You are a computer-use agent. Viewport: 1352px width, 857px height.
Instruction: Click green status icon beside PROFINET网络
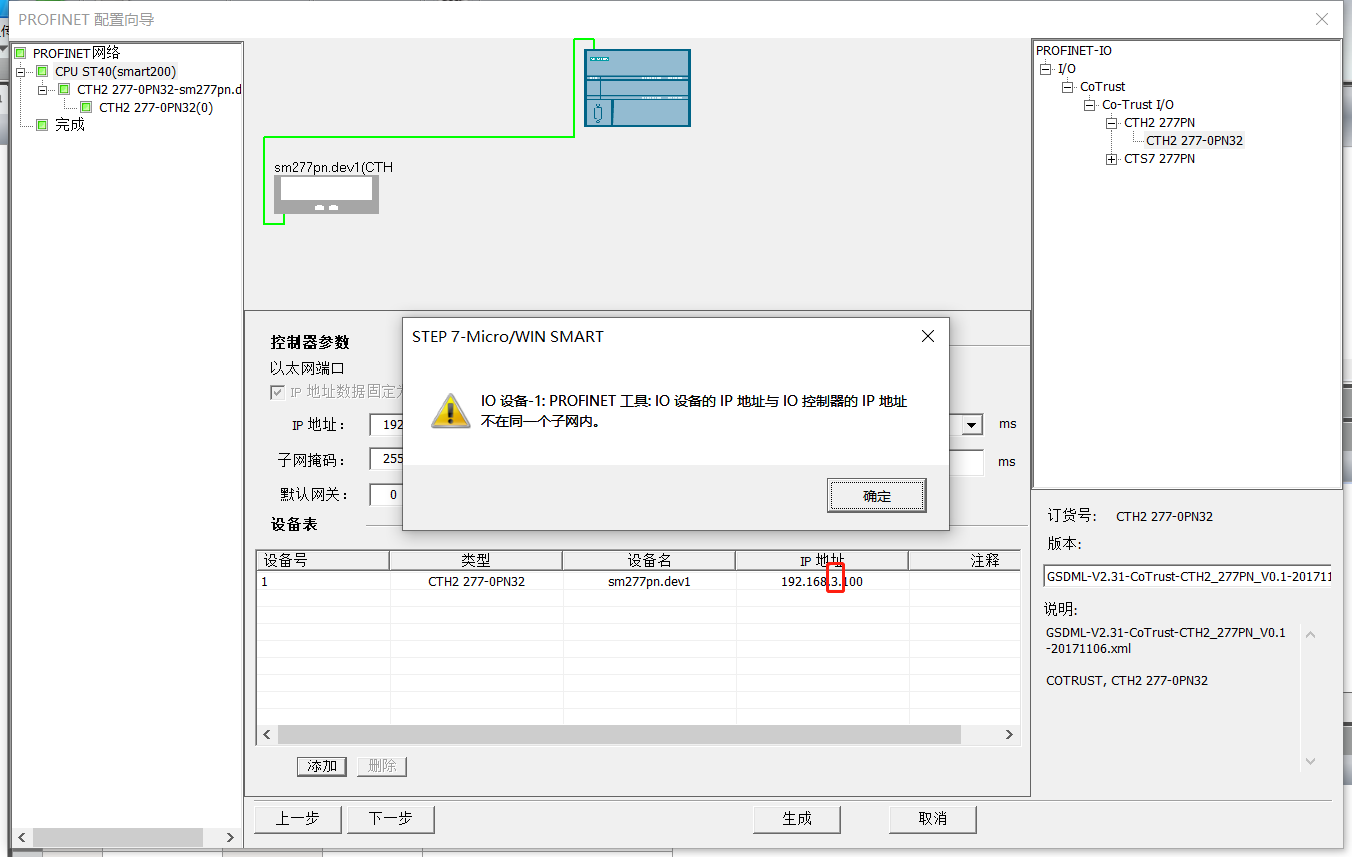pyautogui.click(x=20, y=53)
